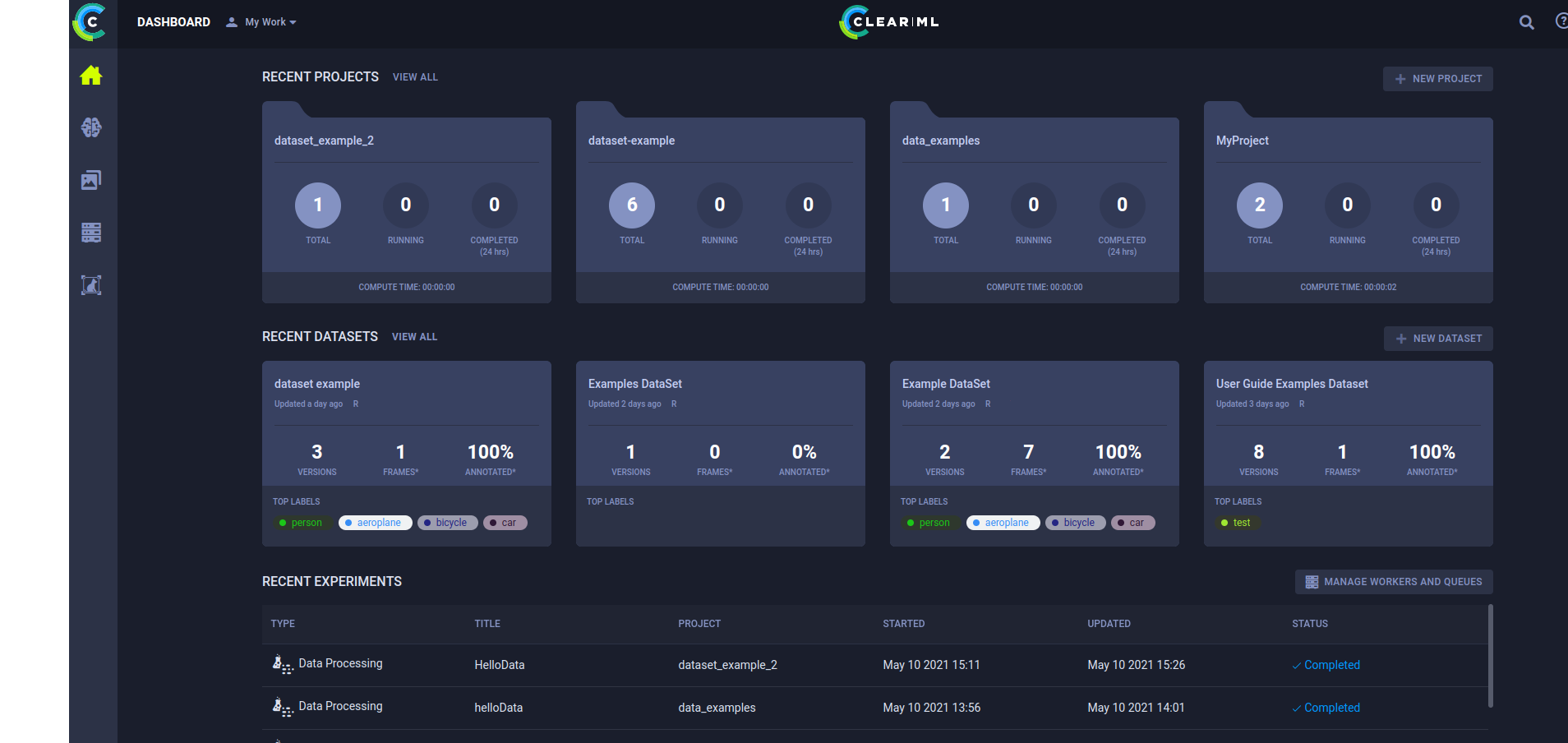Image resolution: width=1568 pixels, height=743 pixels.
Task: Open the Datasets image icon in sidebar
Action: 91,180
